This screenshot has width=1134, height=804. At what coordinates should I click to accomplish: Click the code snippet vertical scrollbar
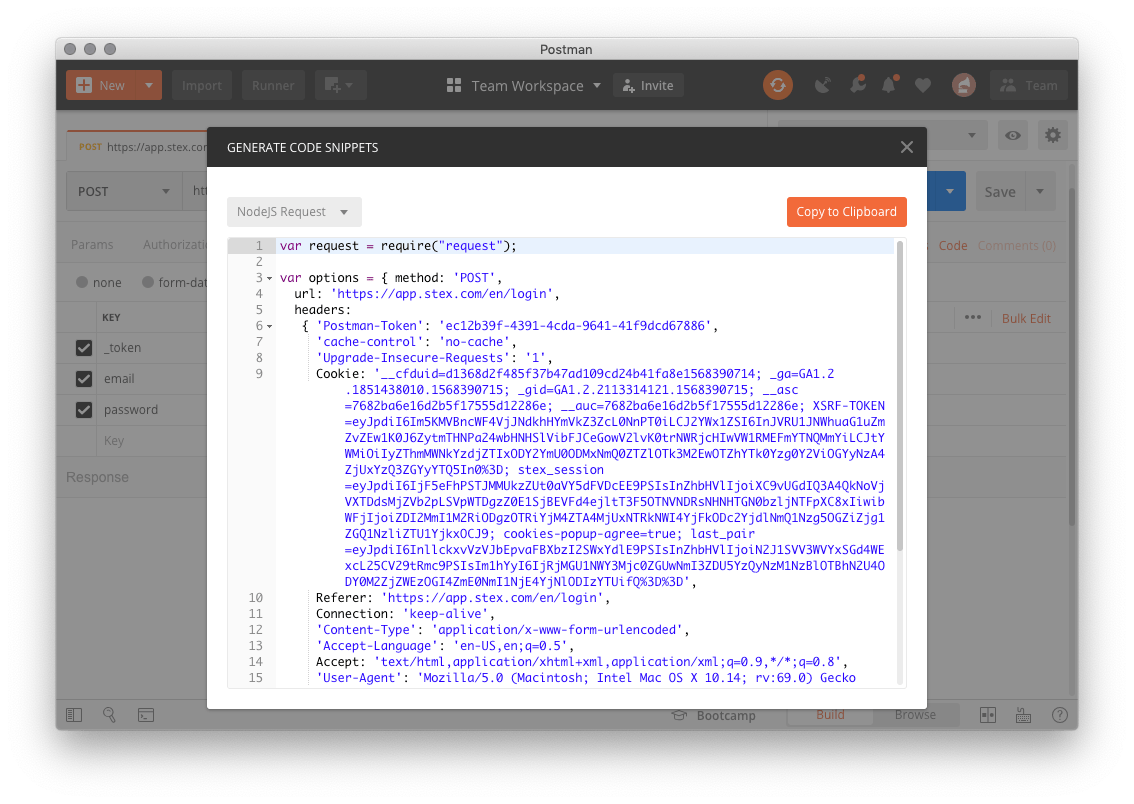tap(900, 395)
